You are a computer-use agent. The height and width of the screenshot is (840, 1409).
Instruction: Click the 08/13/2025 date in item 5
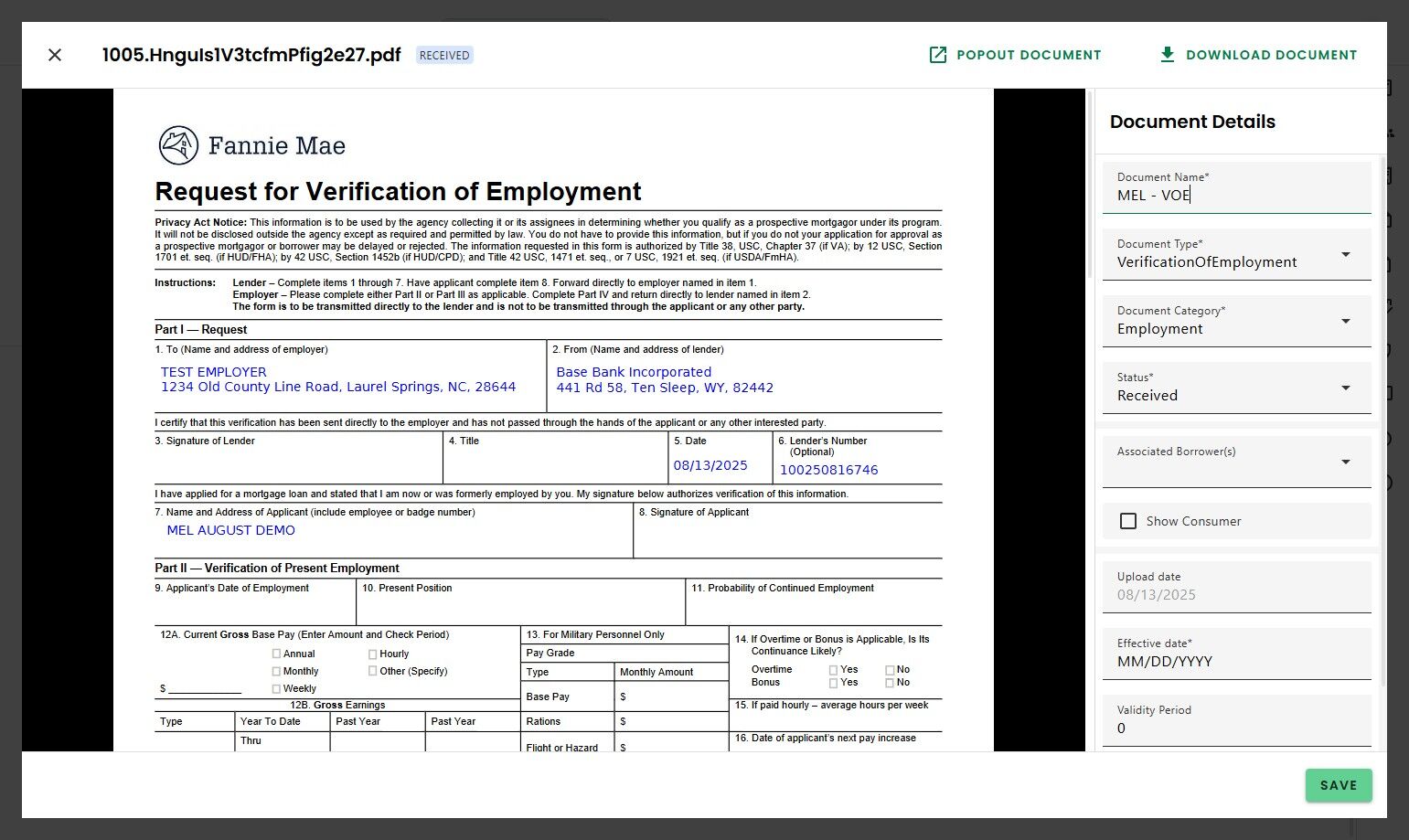(x=710, y=465)
